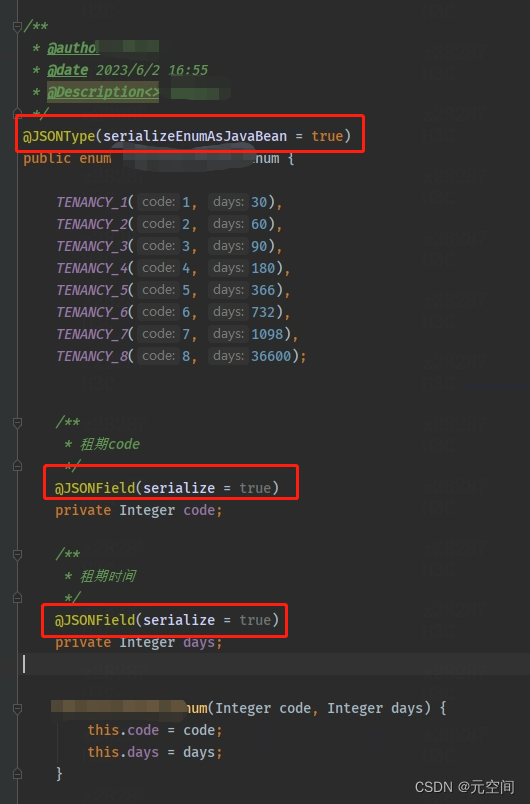This screenshot has width=530, height=804.
Task: Click the code value 7 of TENANCY_7
Action: (186, 334)
